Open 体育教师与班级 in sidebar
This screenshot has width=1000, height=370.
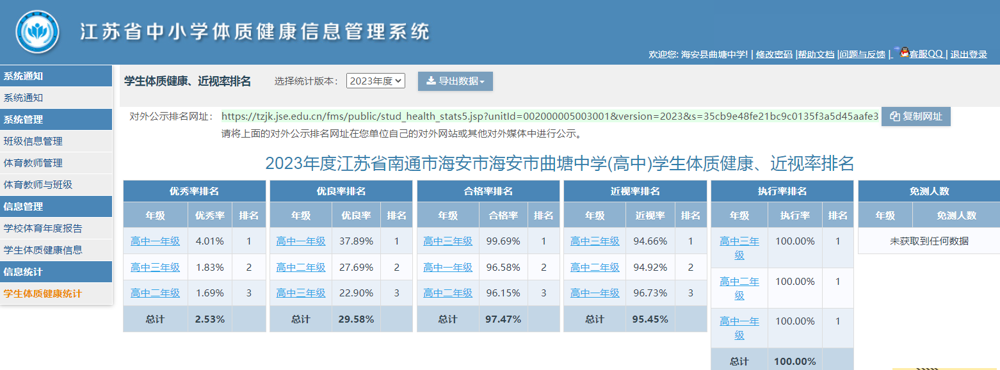[56, 185]
